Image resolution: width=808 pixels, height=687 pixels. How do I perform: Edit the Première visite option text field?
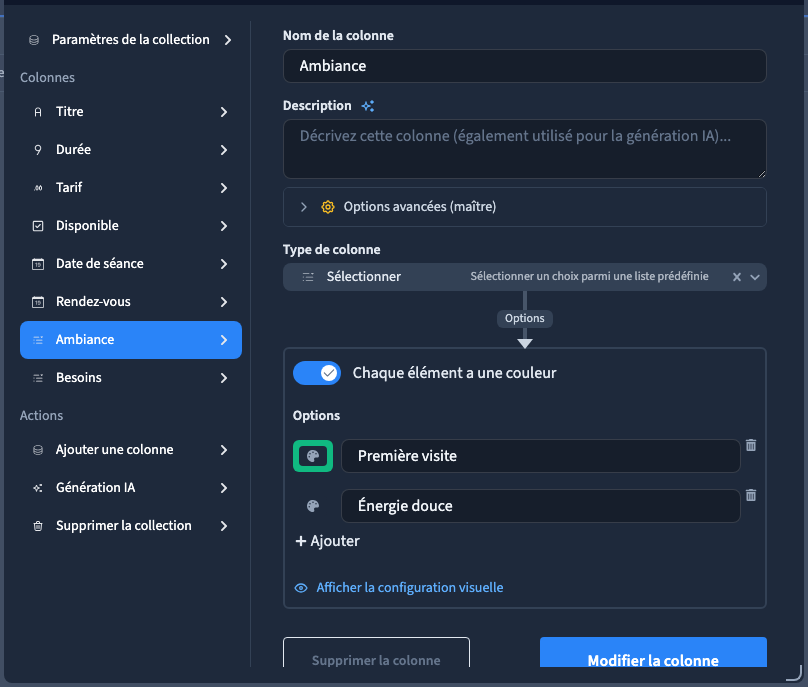(x=541, y=456)
